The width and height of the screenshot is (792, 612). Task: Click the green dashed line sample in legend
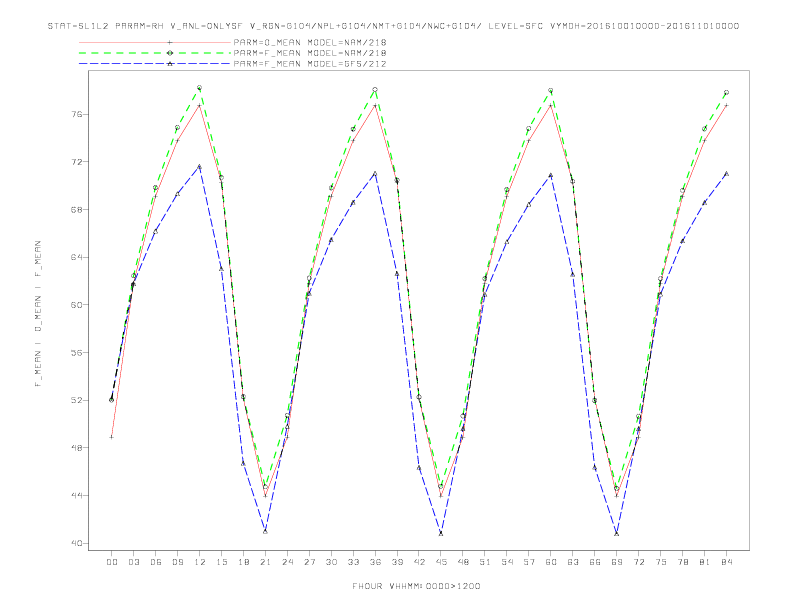pyautogui.click(x=155, y=53)
